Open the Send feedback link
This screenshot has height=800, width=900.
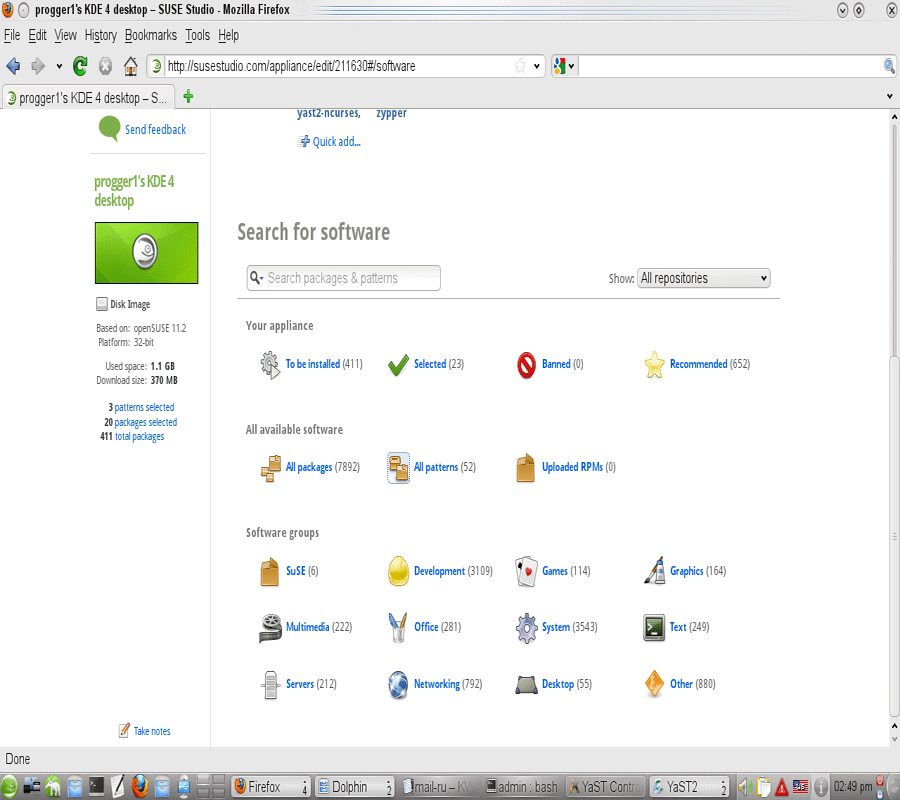pyautogui.click(x=156, y=130)
